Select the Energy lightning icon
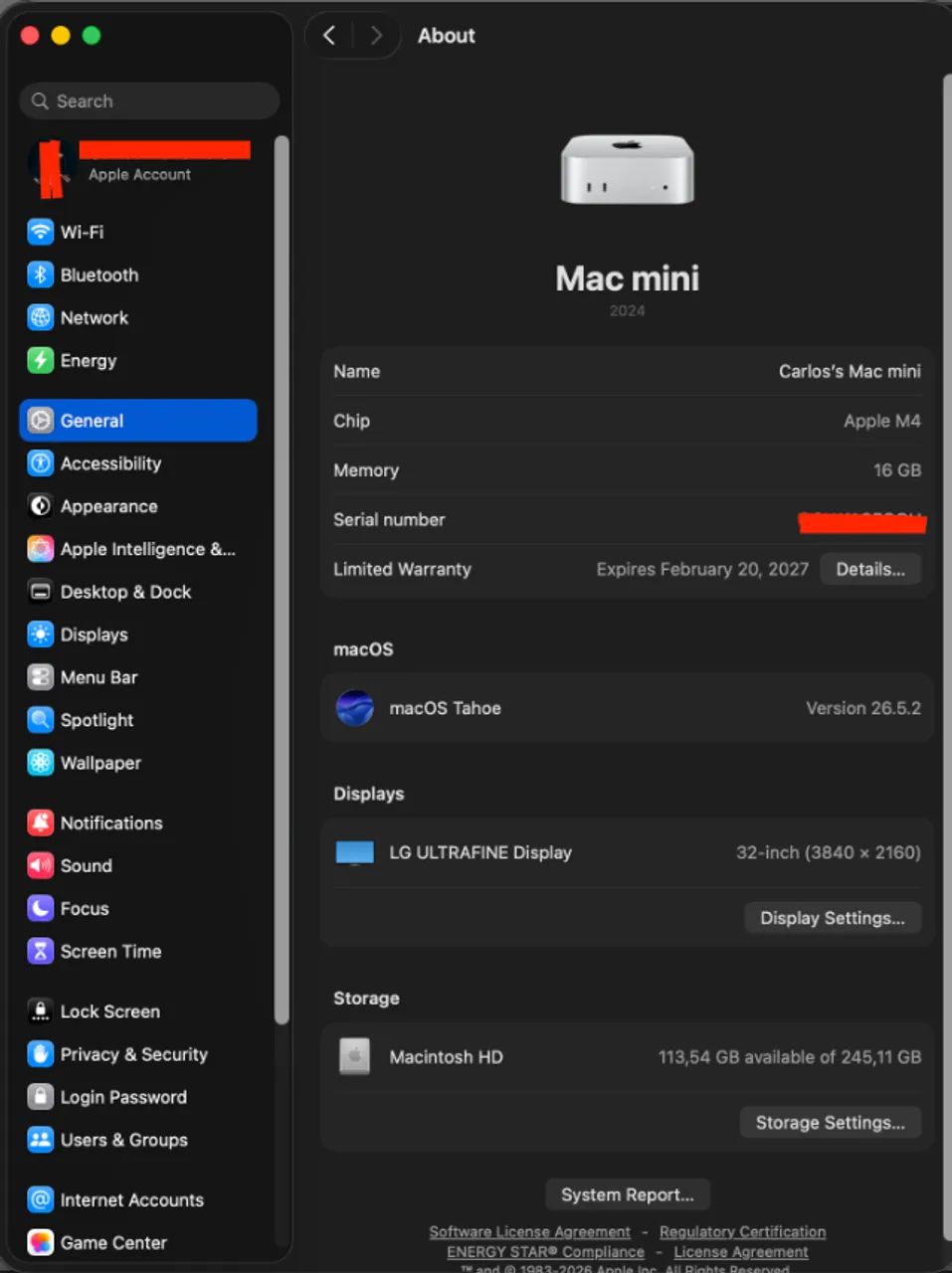This screenshot has height=1273, width=952. (40, 360)
